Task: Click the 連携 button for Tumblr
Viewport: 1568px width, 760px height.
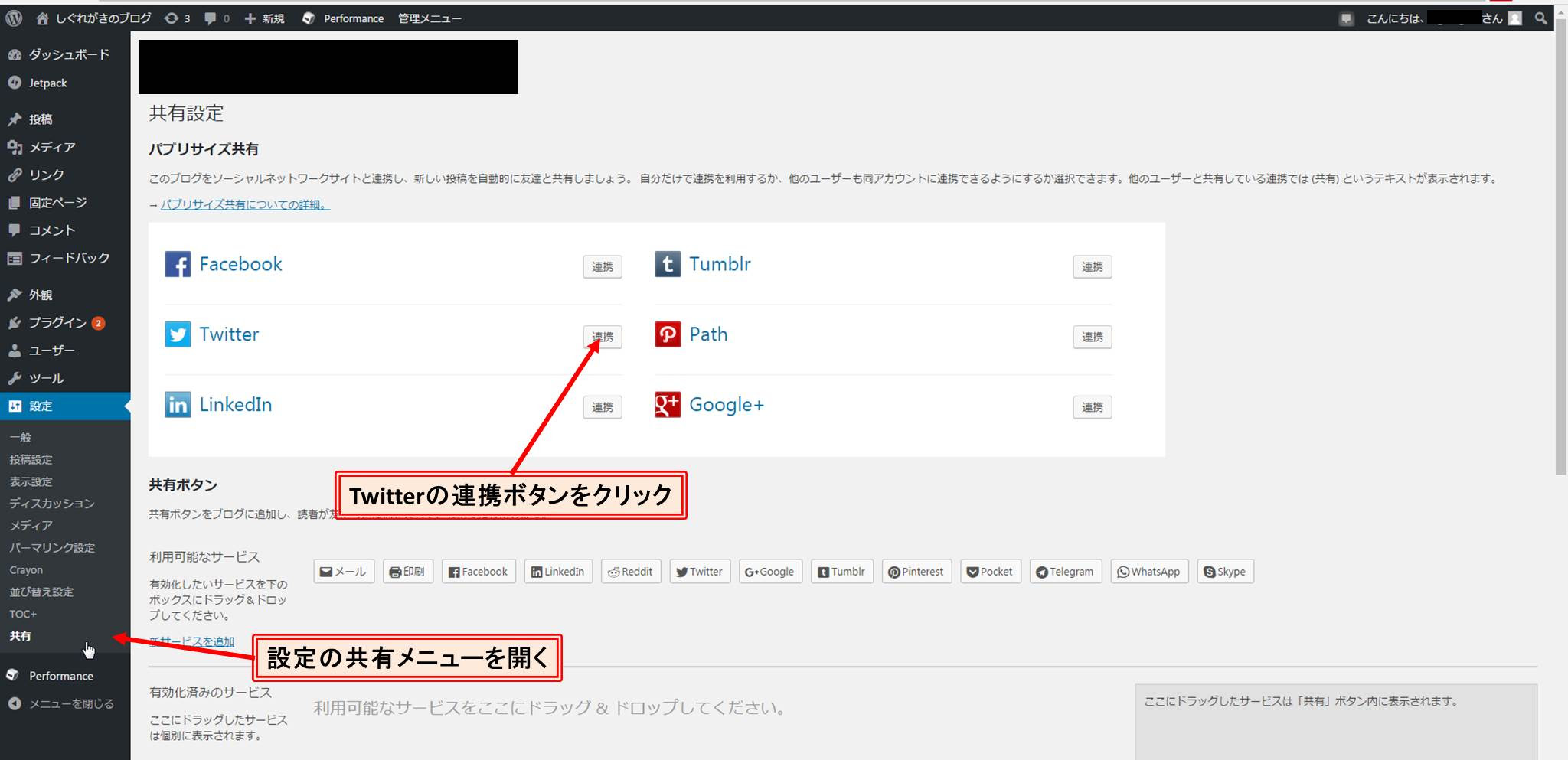Action: 1093,266
